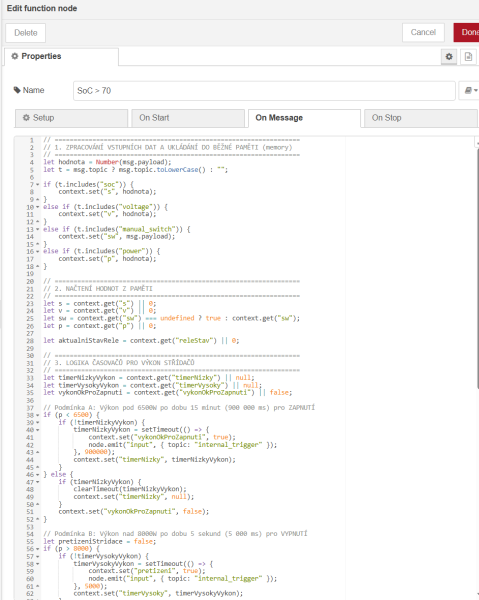479x600 pixels.
Task: Open node settings gear icon
Action: [x=449, y=57]
